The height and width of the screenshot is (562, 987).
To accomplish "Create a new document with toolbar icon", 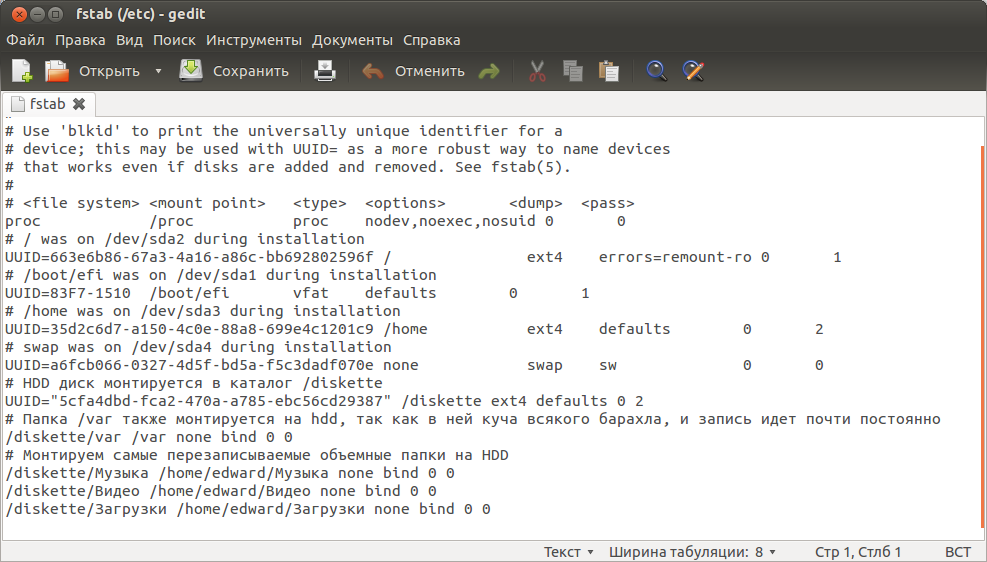I will [22, 71].
